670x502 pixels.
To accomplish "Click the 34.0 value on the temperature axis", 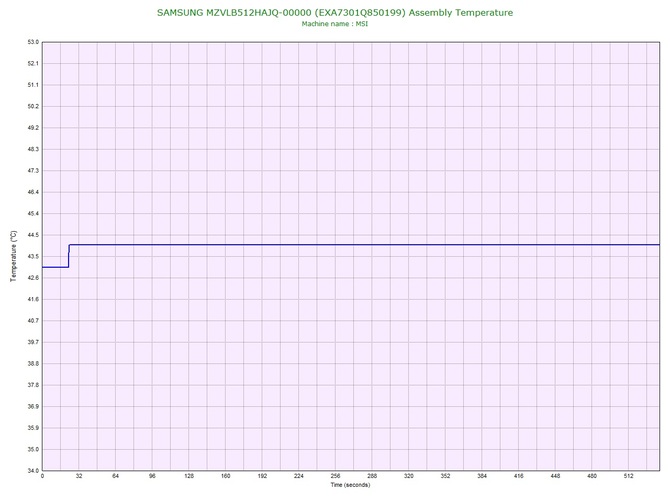I will pyautogui.click(x=33, y=471).
